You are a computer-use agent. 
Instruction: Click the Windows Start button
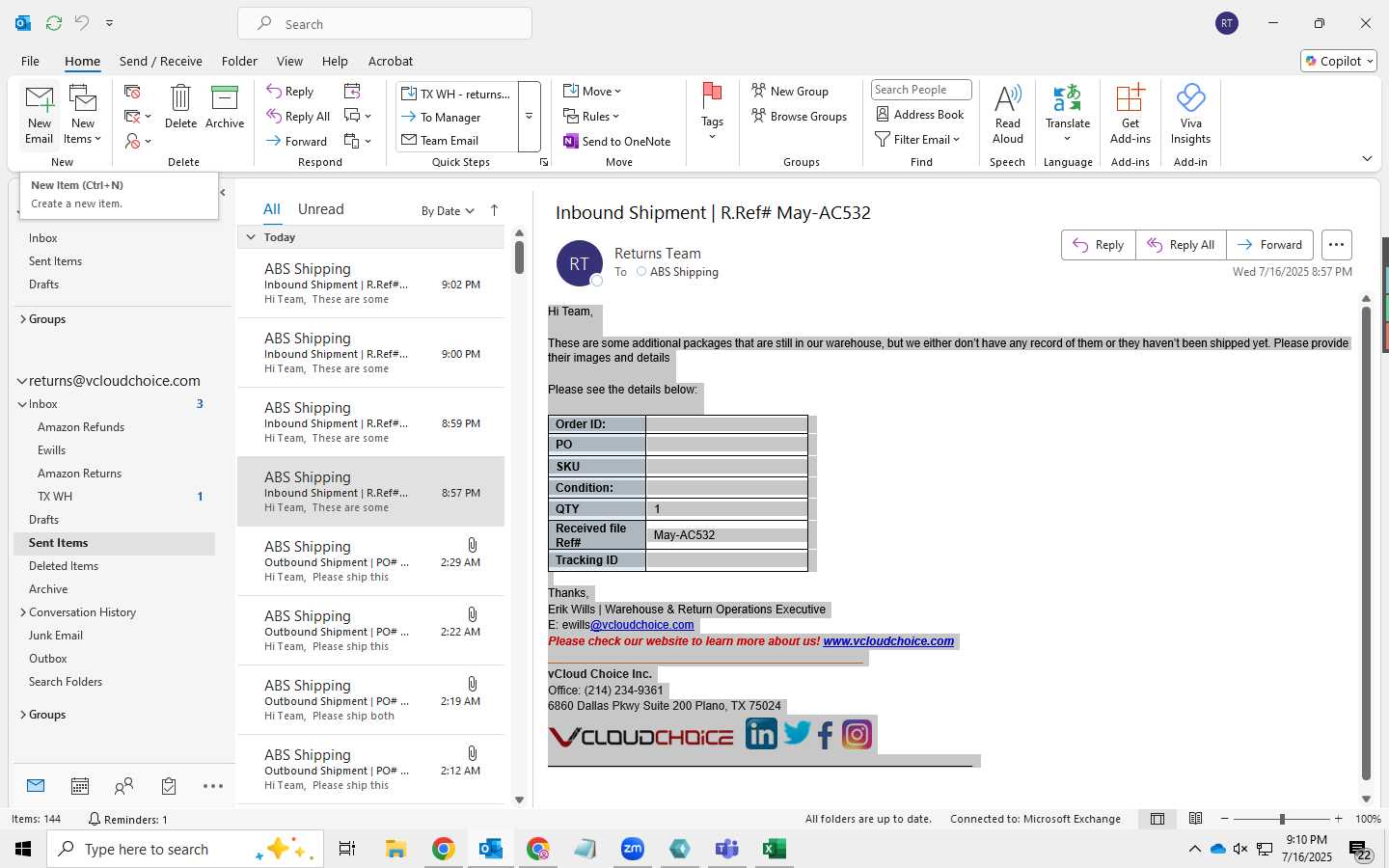(23, 849)
